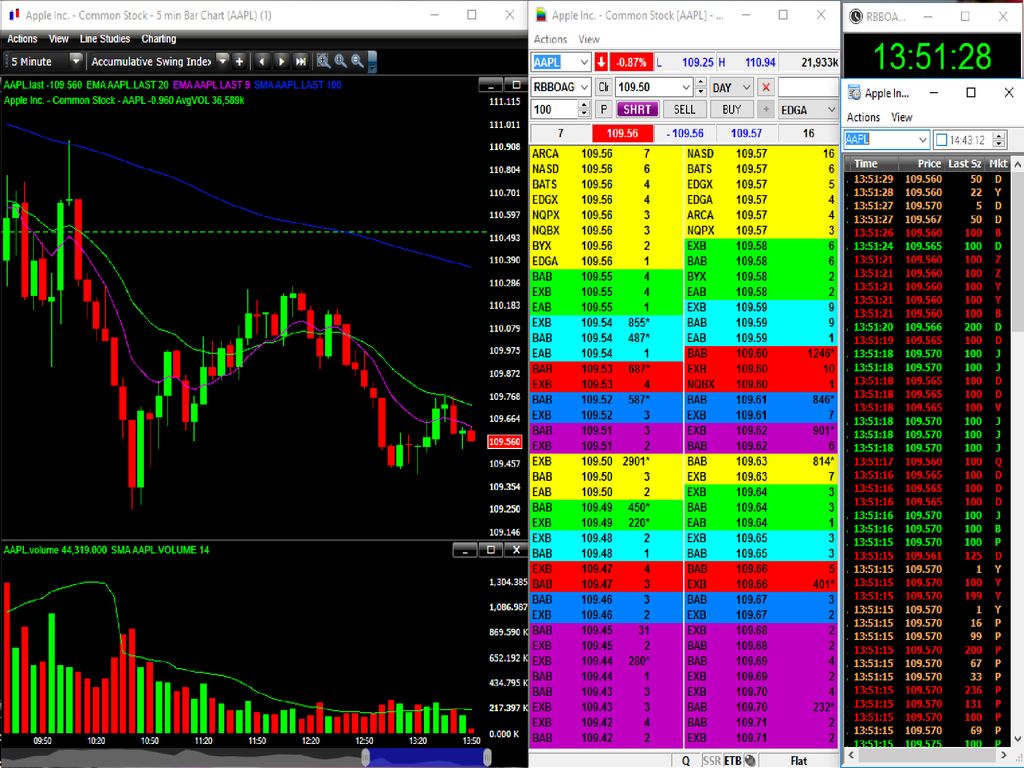Viewport: 1024px width, 768px height.
Task: Click the clock window title icon
Action: [856, 16]
